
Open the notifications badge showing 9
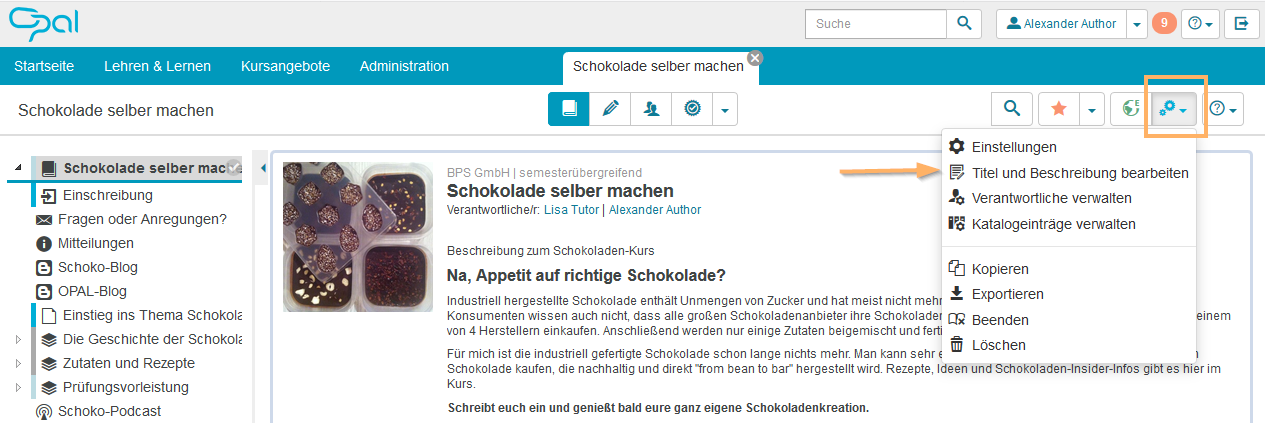pyautogui.click(x=1164, y=23)
